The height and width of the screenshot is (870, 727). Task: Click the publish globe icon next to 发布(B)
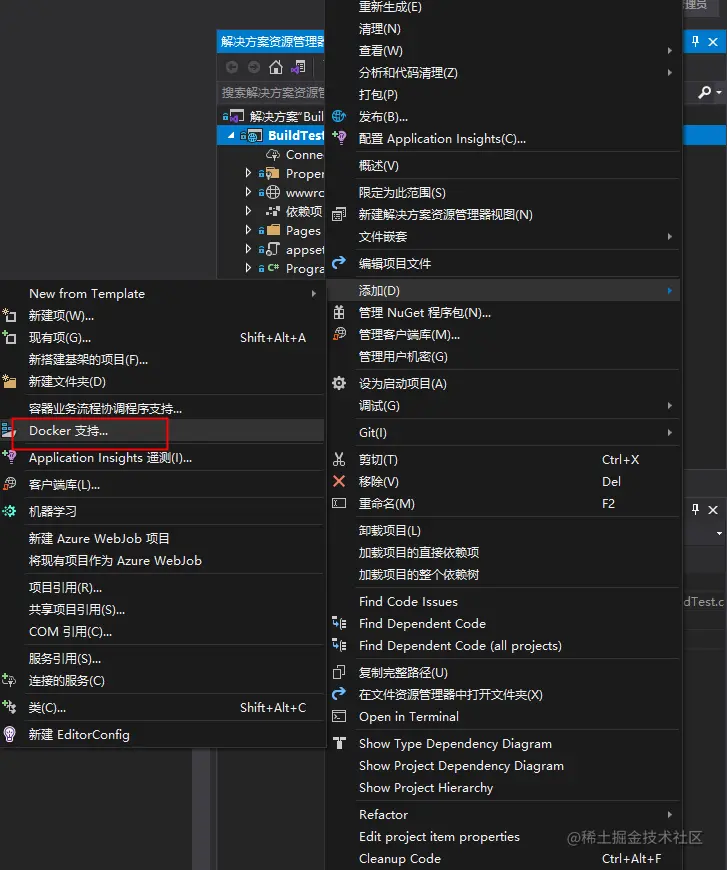click(x=339, y=117)
